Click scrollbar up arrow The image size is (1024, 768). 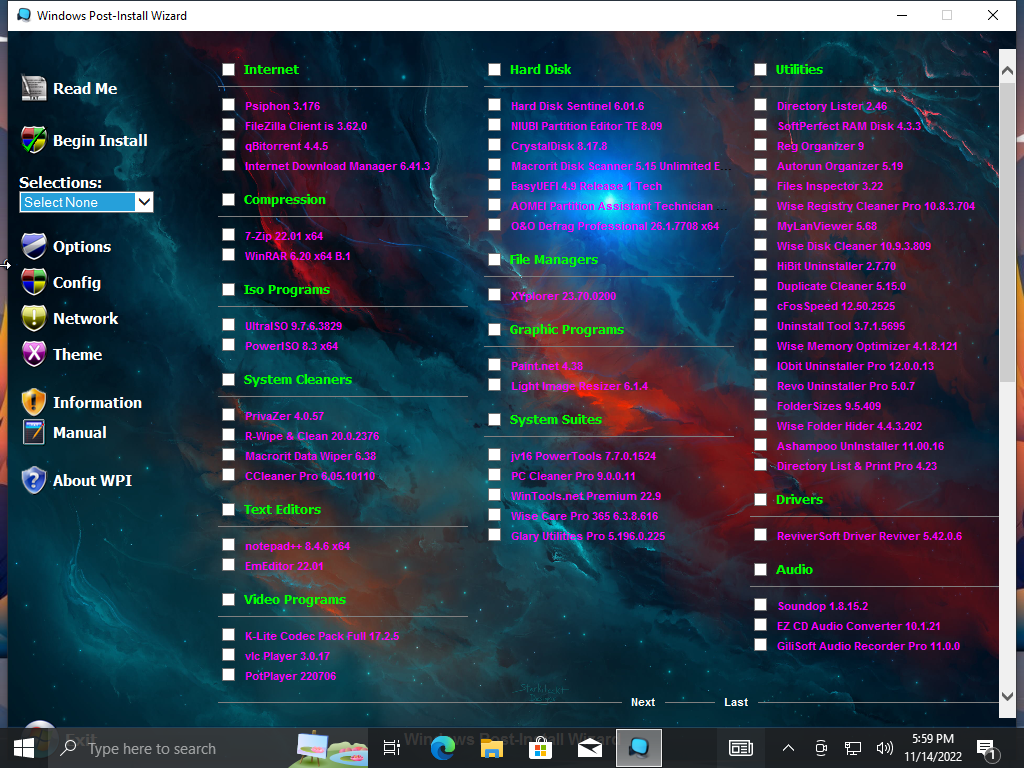pyautogui.click(x=1007, y=70)
